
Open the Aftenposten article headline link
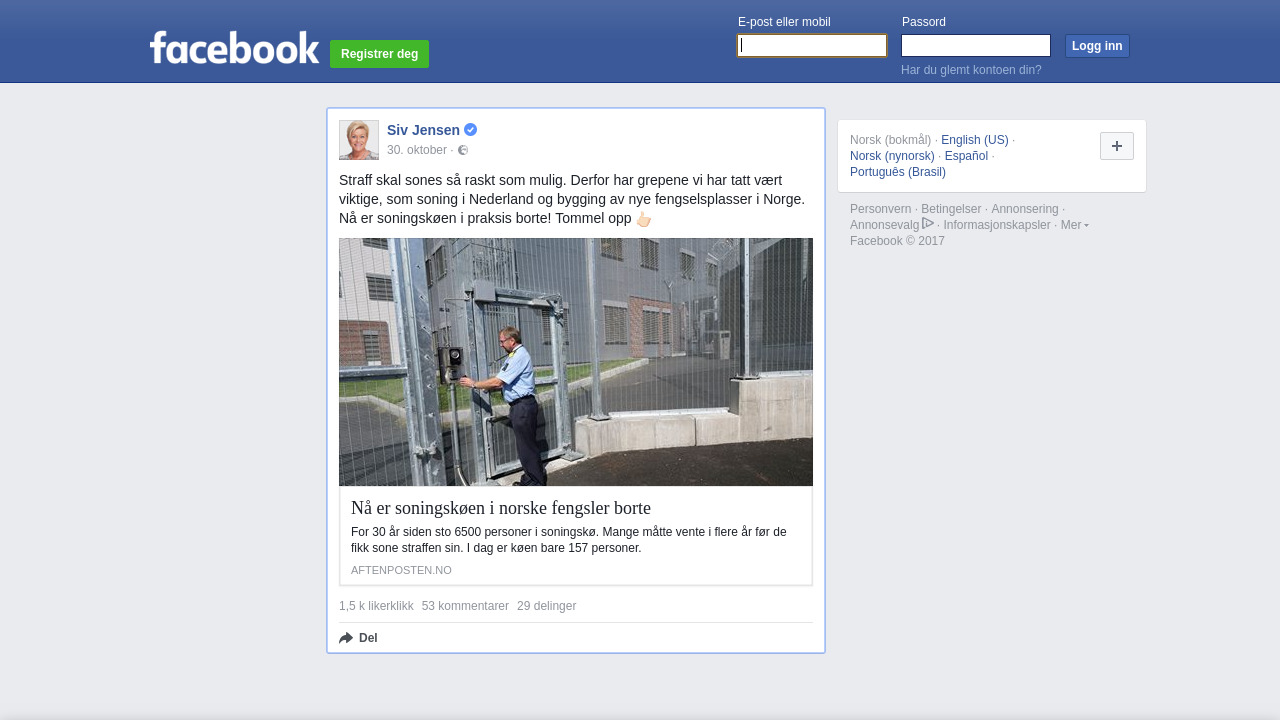(x=501, y=507)
